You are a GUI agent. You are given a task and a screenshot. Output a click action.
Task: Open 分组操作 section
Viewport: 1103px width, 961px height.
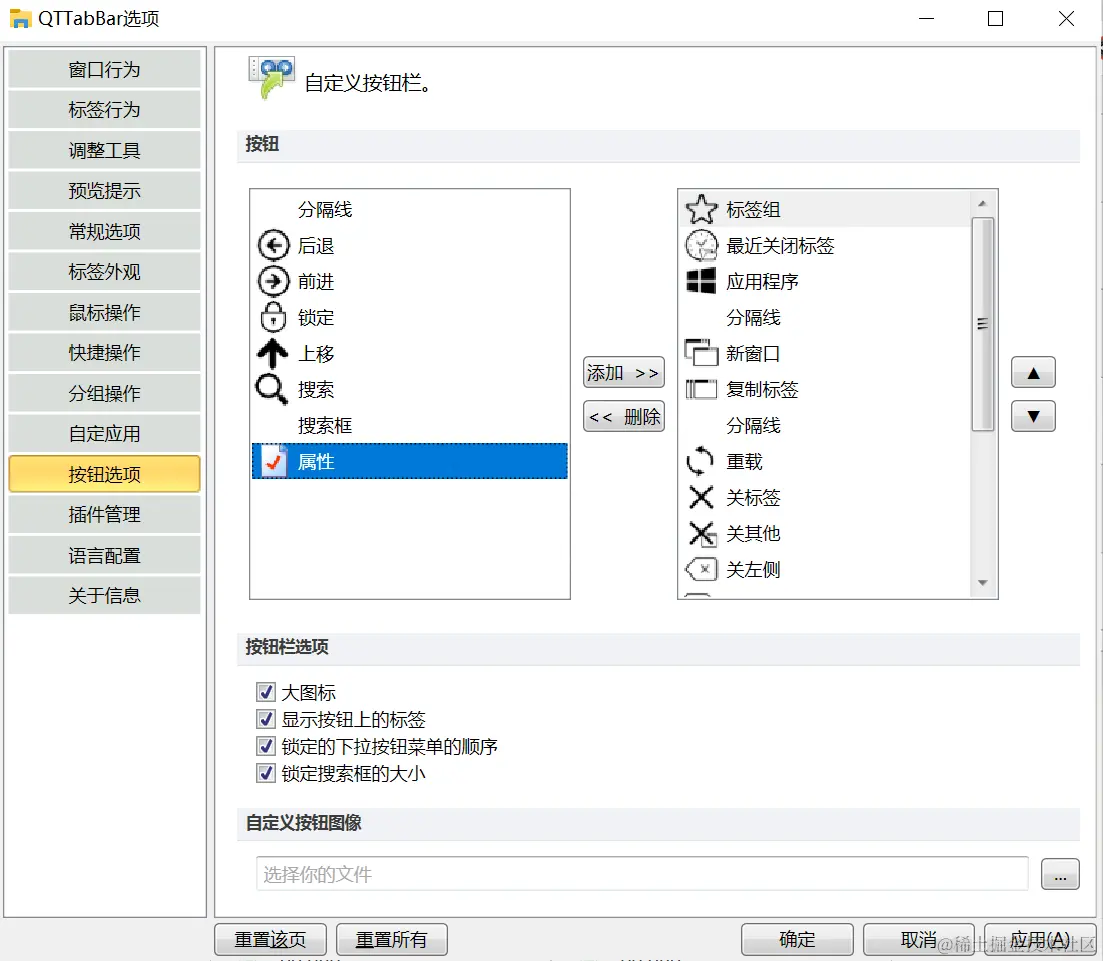click(x=104, y=393)
